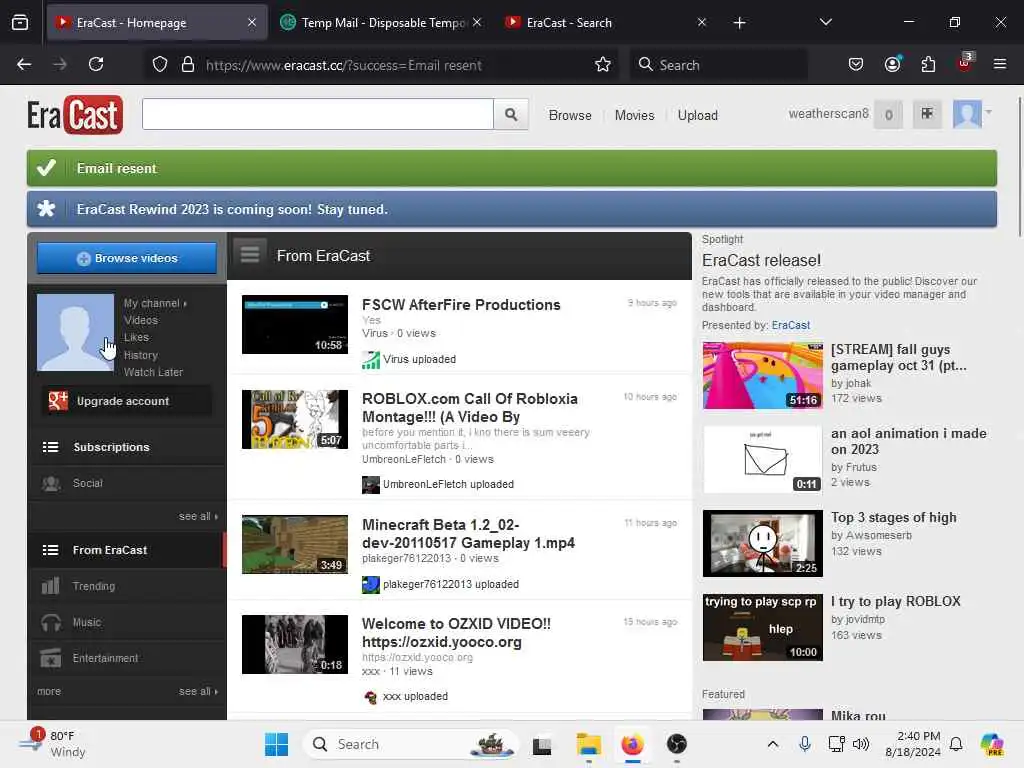Open I try to play ROBLOX thumbnail
Viewport: 1024px width, 768px height.
(762, 628)
